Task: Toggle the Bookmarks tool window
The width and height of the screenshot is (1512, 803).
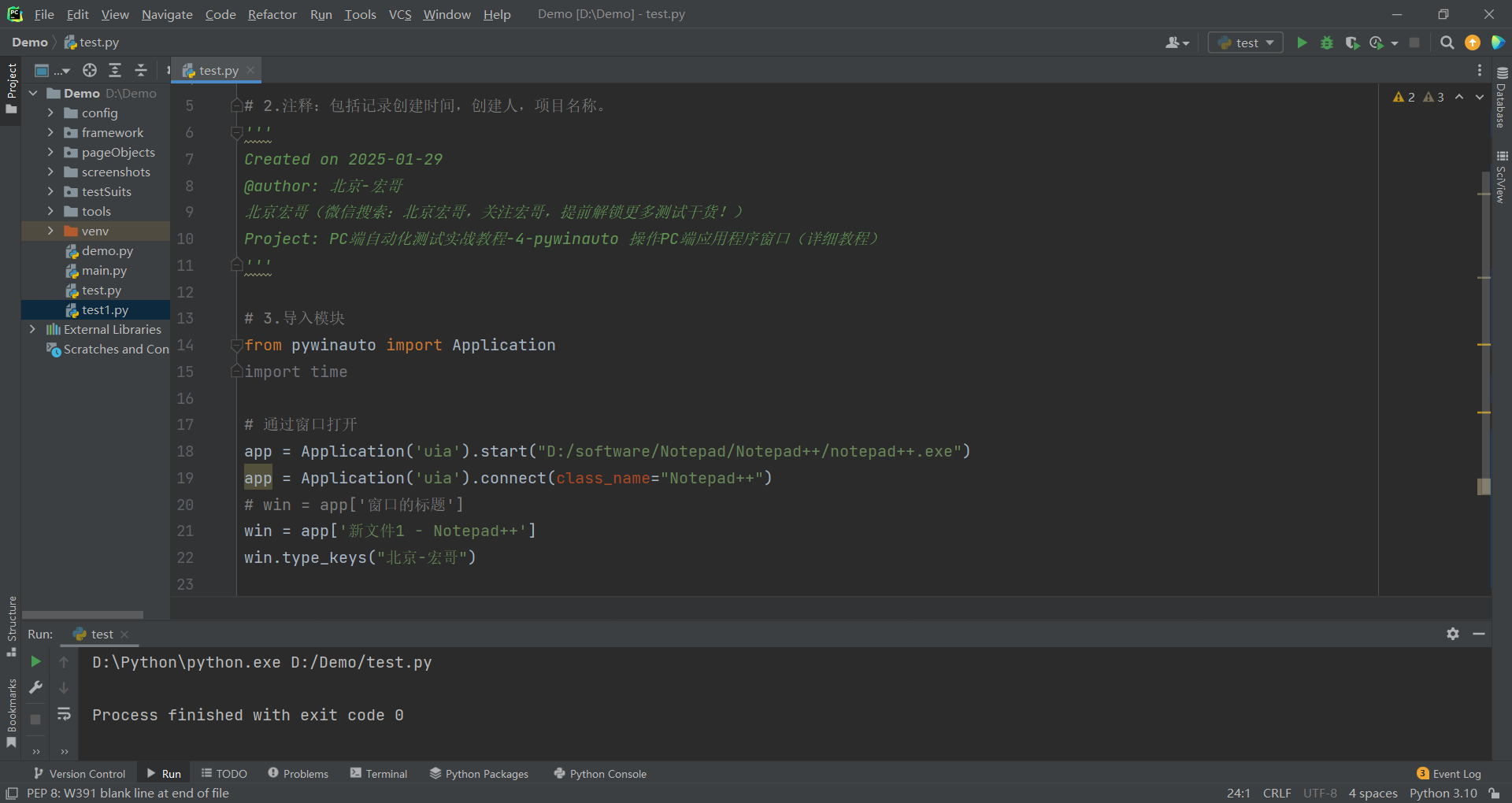Action: 11,712
